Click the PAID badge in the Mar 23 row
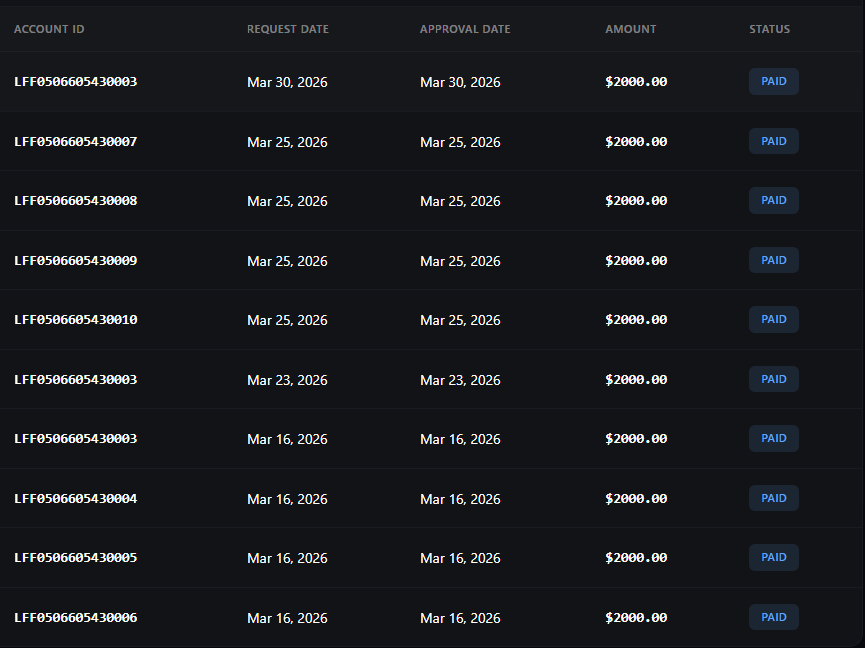This screenshot has height=648, width=865. point(773,379)
